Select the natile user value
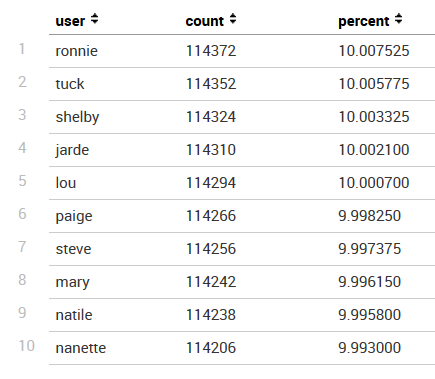The width and height of the screenshot is (435, 379). pos(74,315)
